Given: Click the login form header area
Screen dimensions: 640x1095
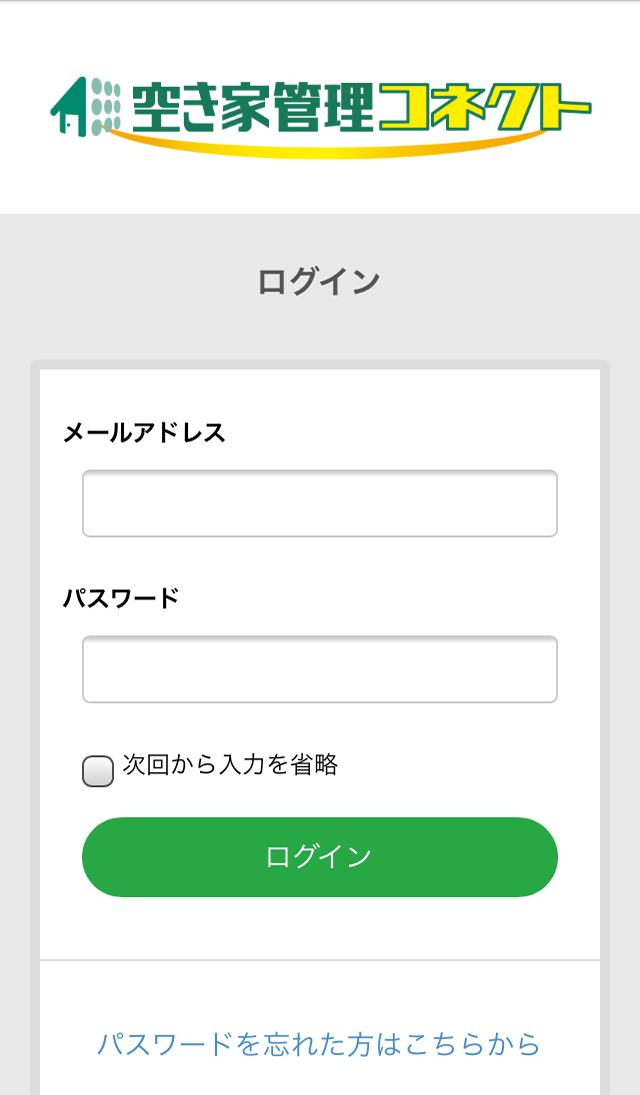Looking at the screenshot, I should [x=319, y=280].
